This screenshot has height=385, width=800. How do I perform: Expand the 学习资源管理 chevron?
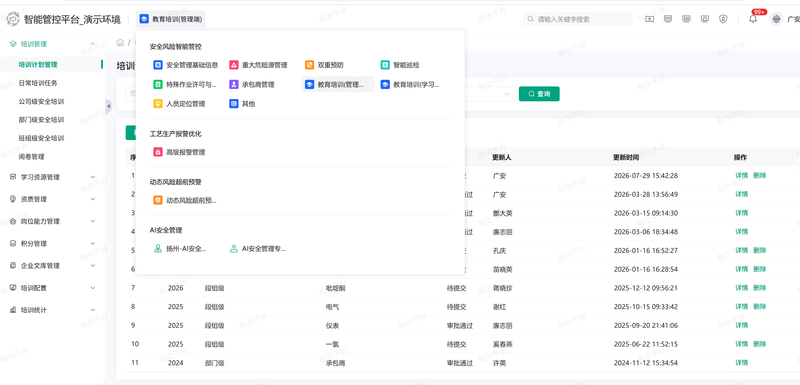pyautogui.click(x=92, y=177)
